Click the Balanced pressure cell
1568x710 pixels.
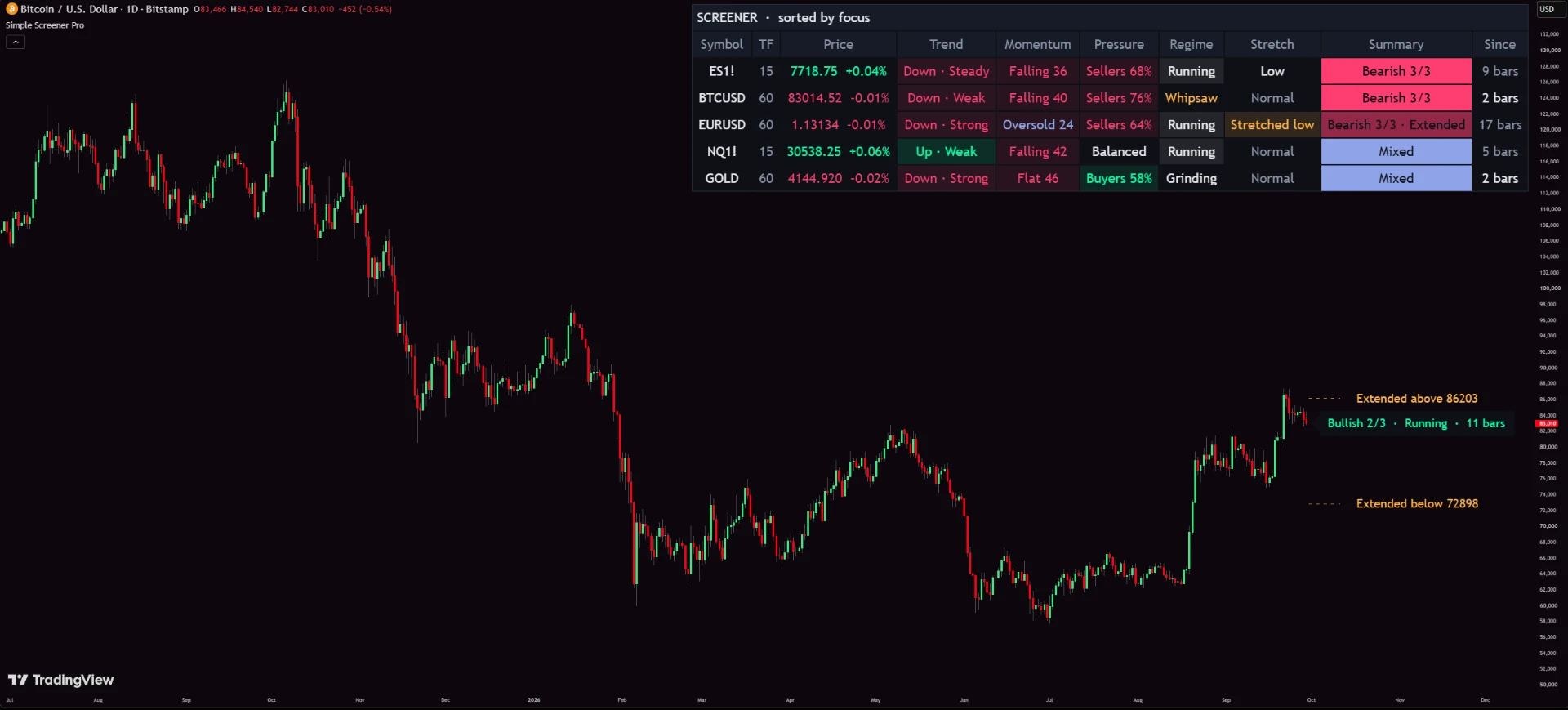pyautogui.click(x=1119, y=152)
